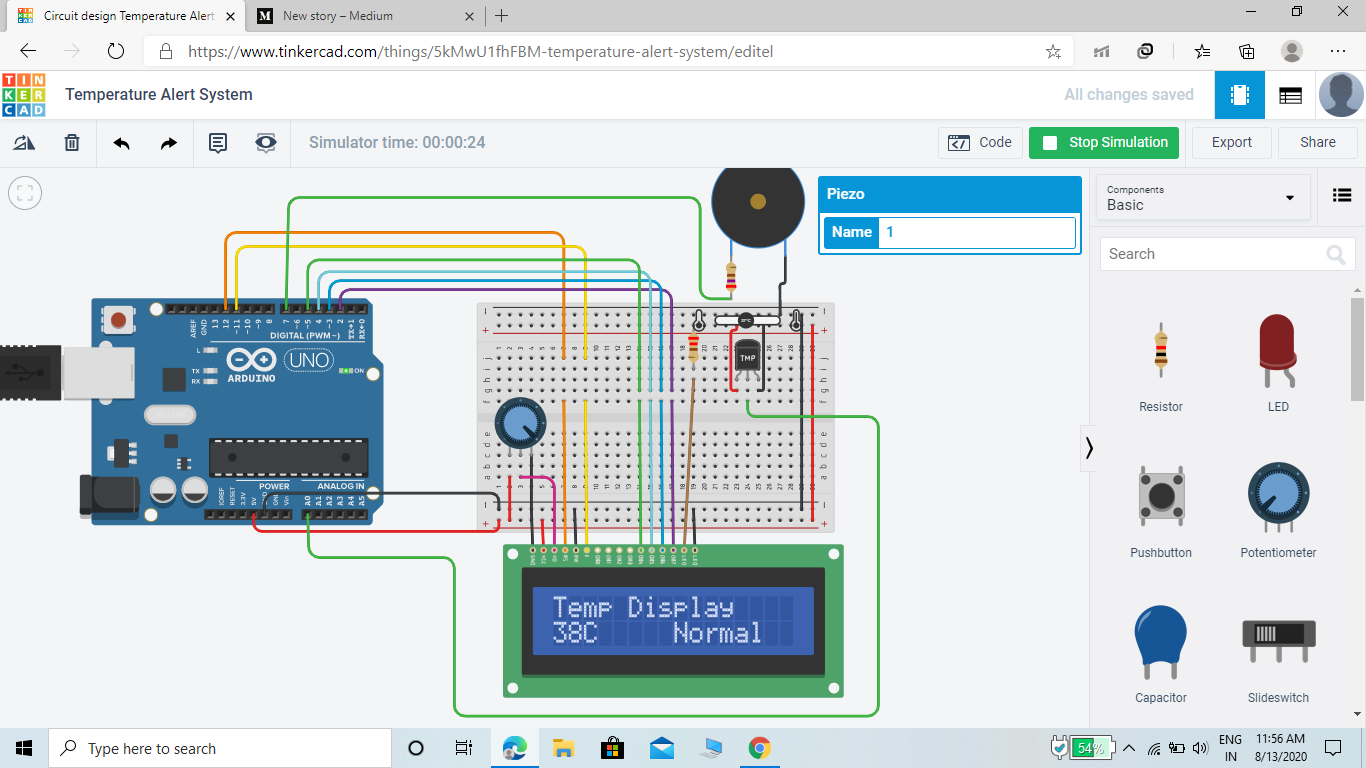Open the Code editor panel
The height and width of the screenshot is (768, 1366).
pos(980,142)
